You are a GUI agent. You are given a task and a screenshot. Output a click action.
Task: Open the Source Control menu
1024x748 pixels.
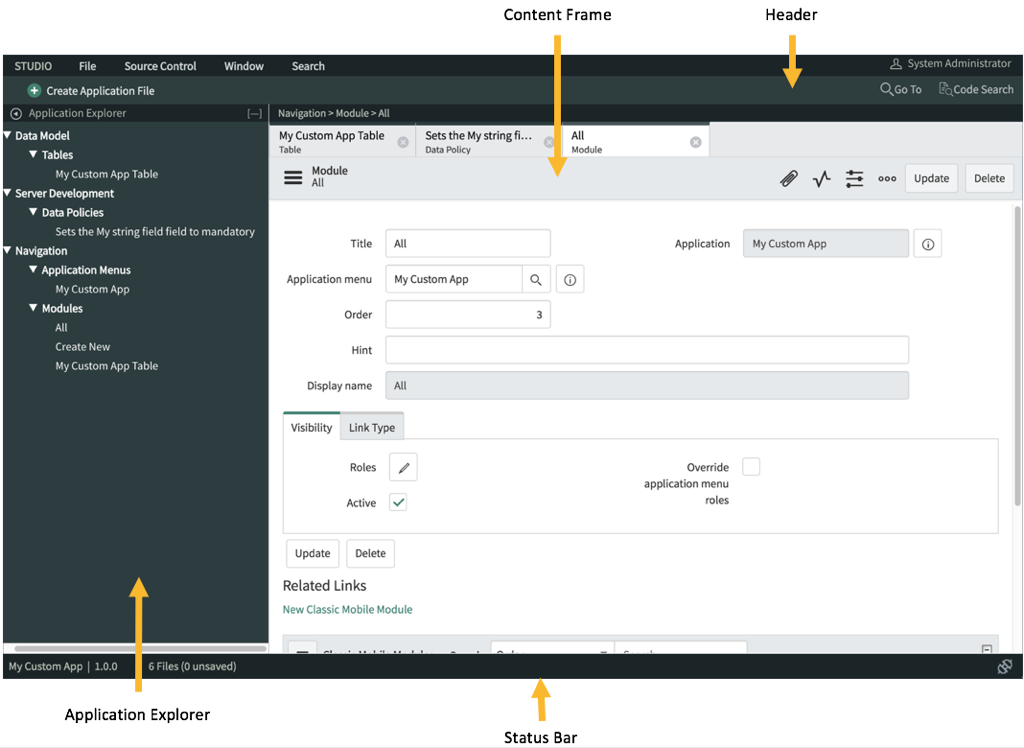point(159,66)
